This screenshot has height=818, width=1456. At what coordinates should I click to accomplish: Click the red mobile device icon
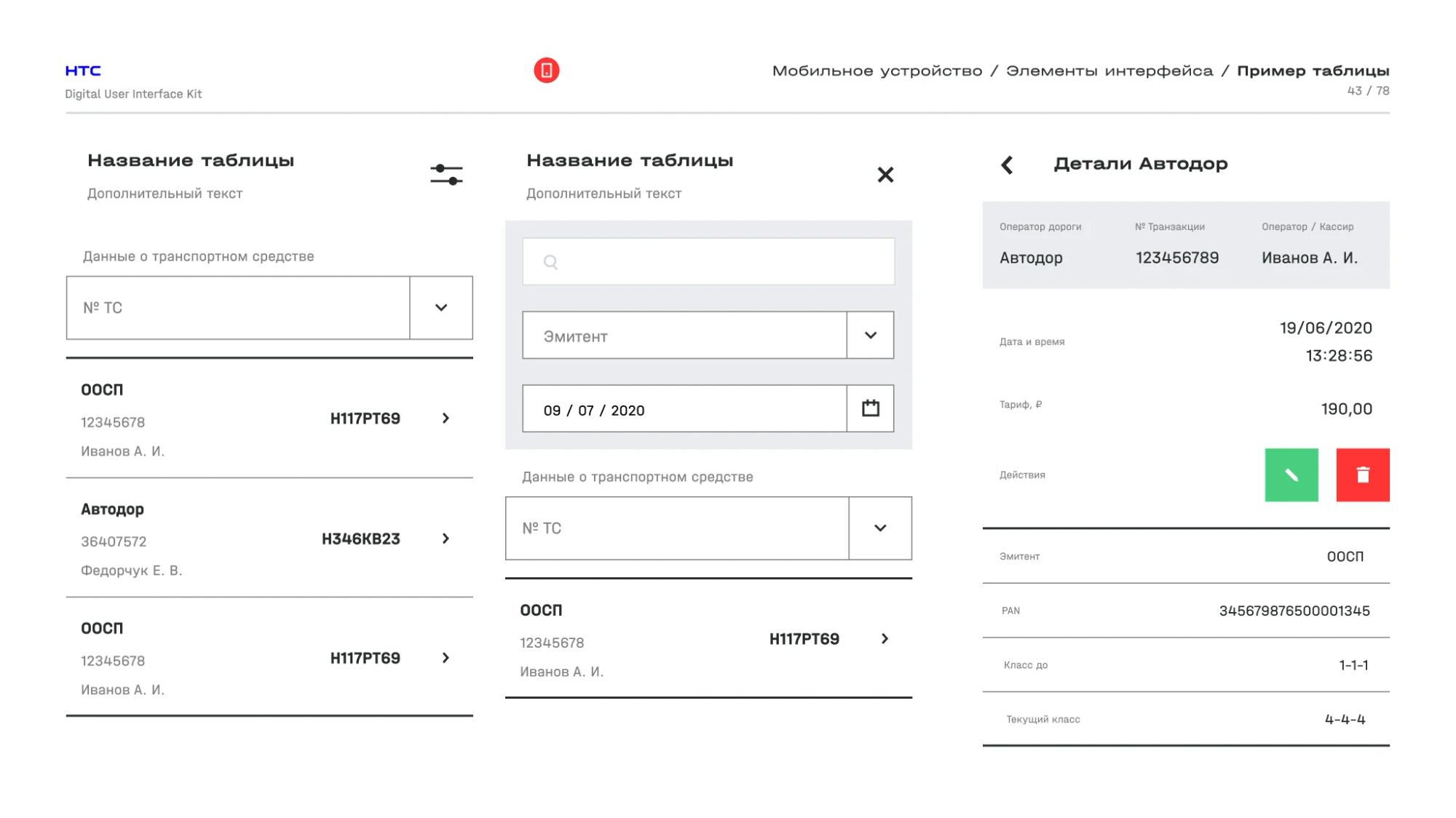[547, 71]
